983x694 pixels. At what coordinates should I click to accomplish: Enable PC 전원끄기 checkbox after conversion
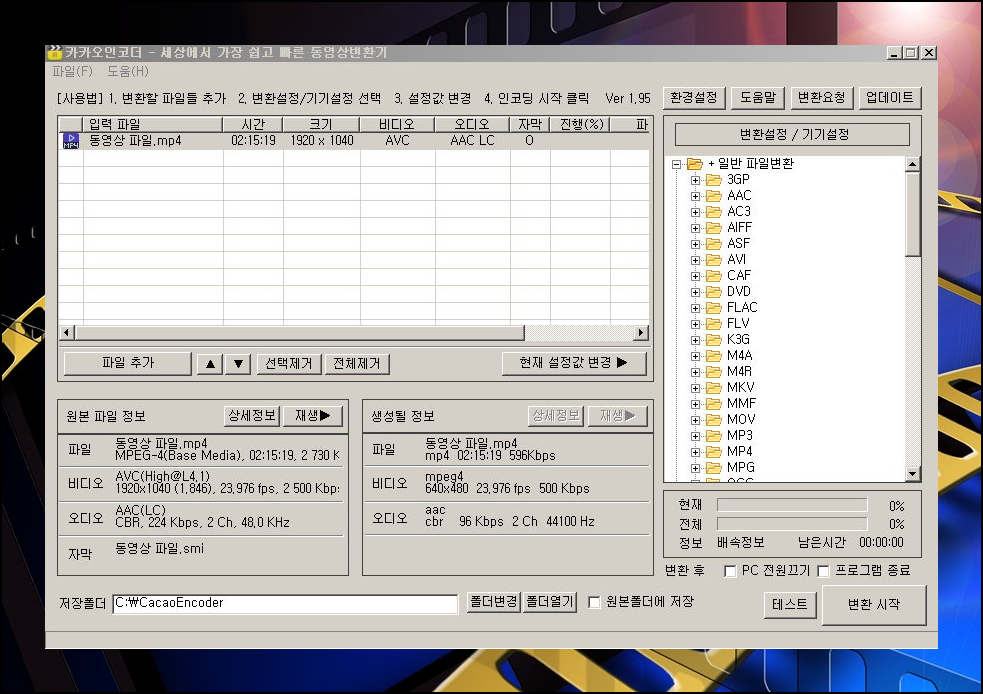[x=730, y=571]
